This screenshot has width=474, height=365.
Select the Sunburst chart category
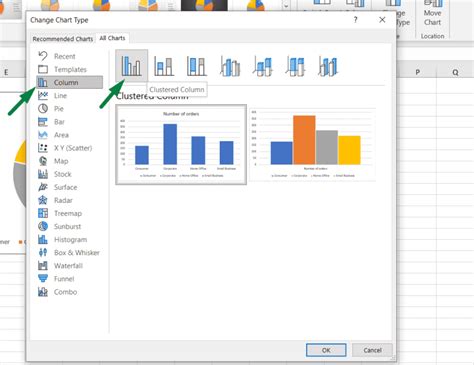coord(69,226)
